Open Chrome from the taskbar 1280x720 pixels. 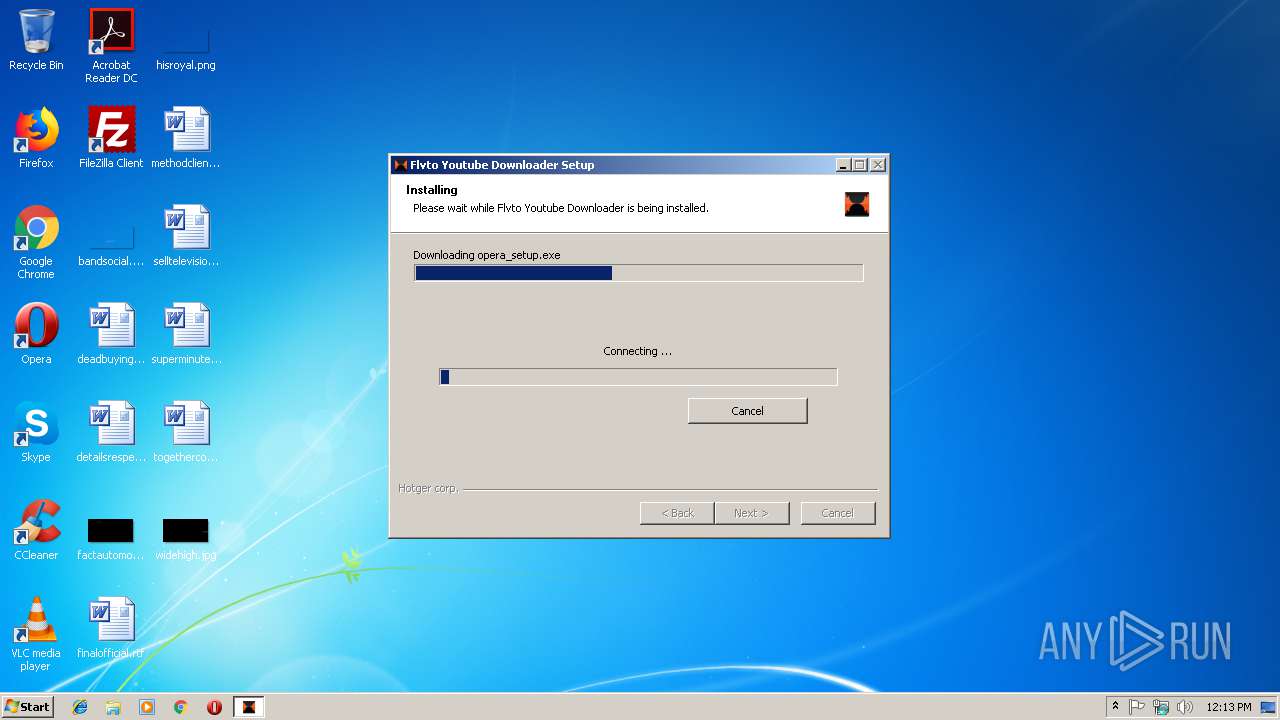pos(181,707)
